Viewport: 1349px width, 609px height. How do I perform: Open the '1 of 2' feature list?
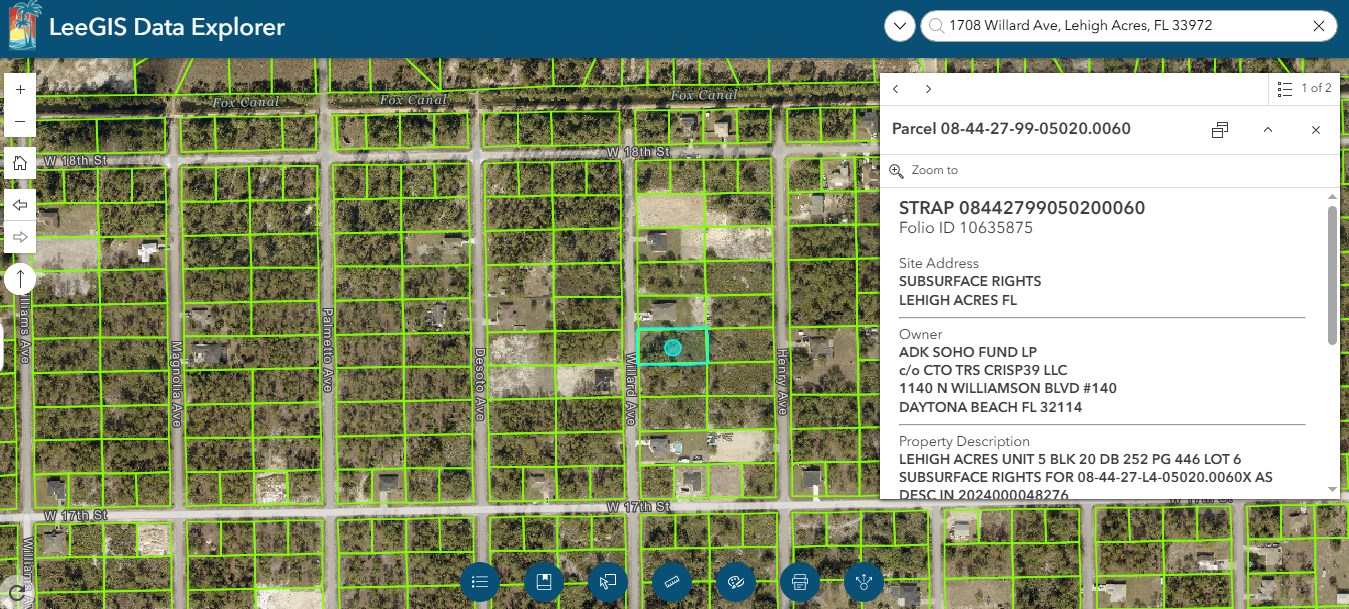1305,89
